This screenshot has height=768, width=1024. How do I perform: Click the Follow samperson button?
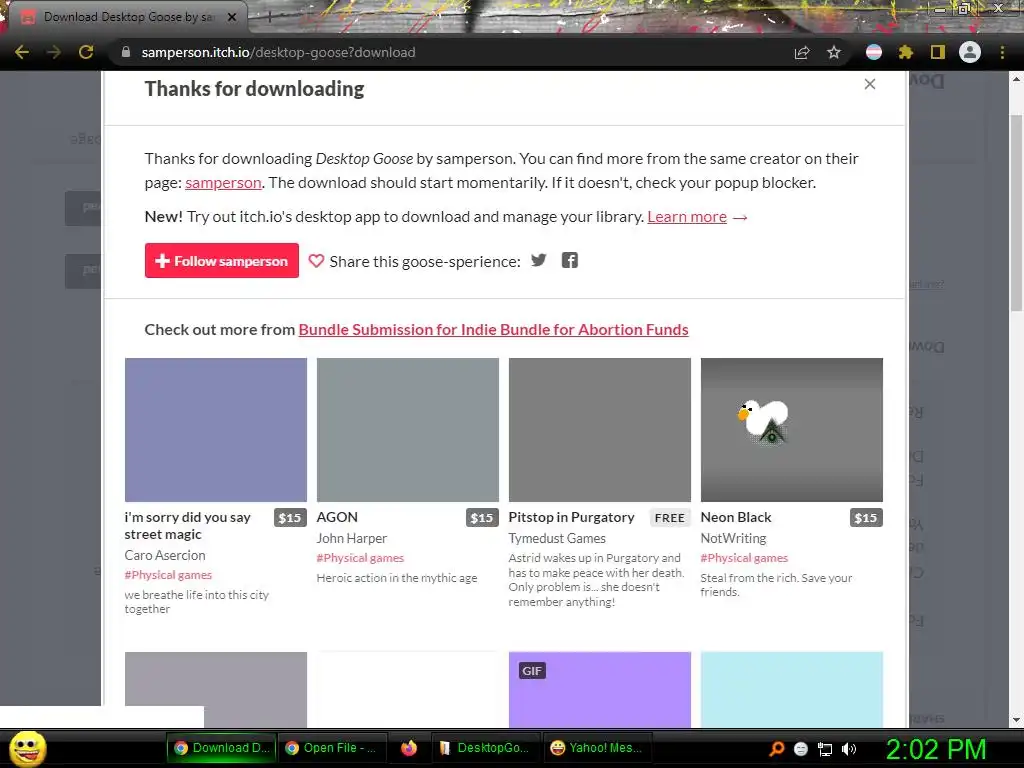tap(222, 261)
